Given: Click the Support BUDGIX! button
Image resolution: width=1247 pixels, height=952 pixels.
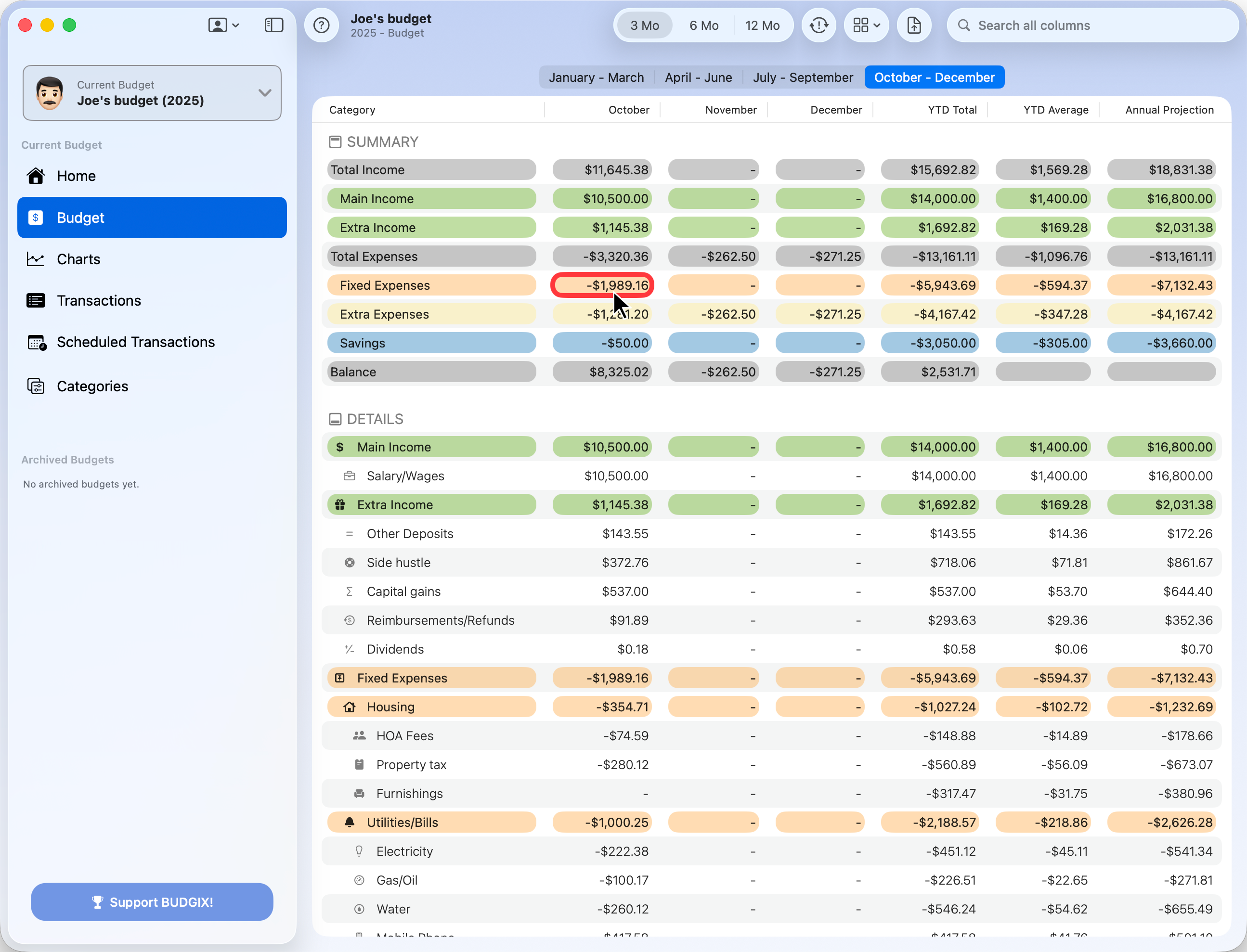Looking at the screenshot, I should (x=152, y=902).
